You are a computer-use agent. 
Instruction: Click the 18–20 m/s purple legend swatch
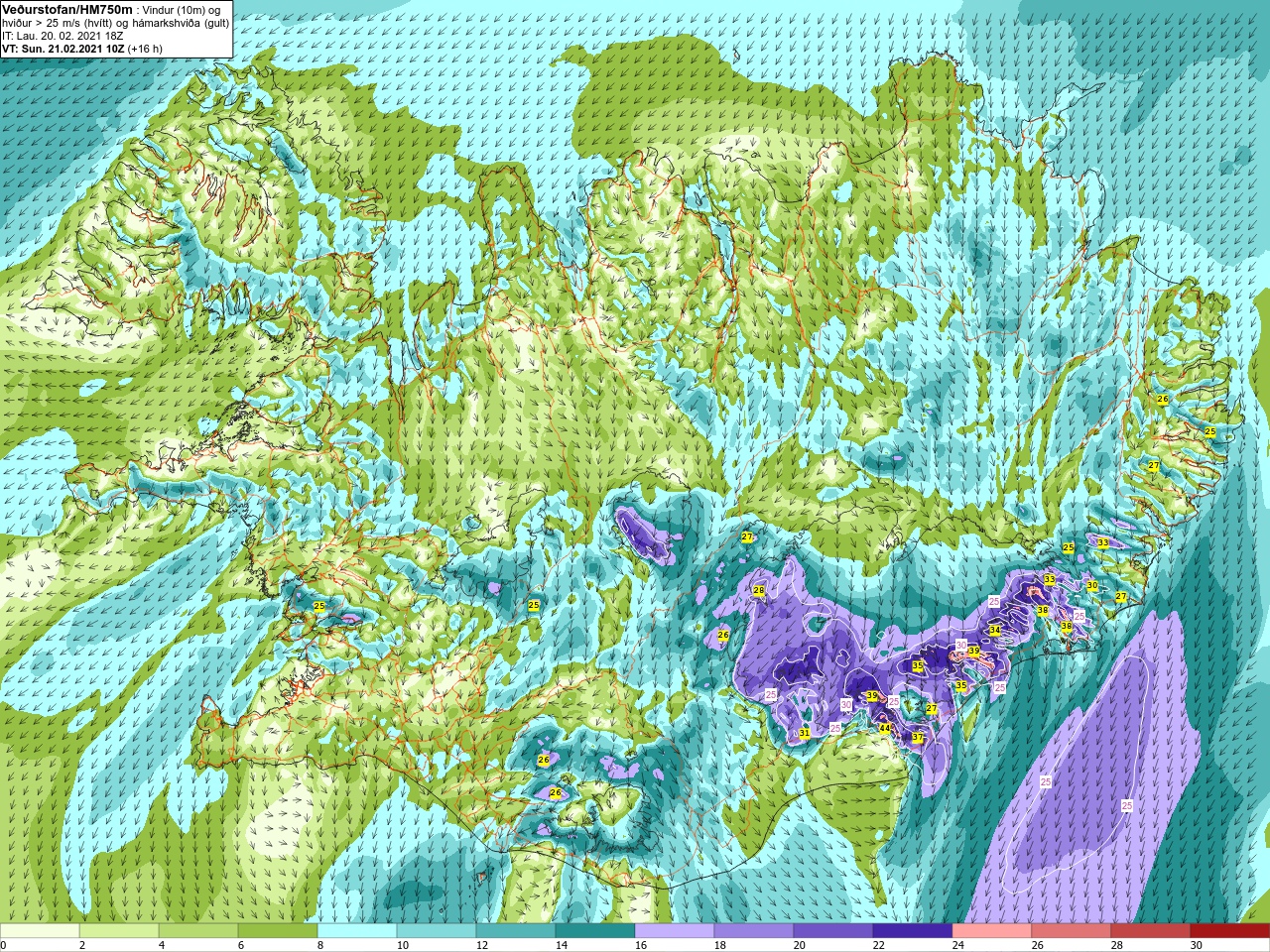coord(754,931)
